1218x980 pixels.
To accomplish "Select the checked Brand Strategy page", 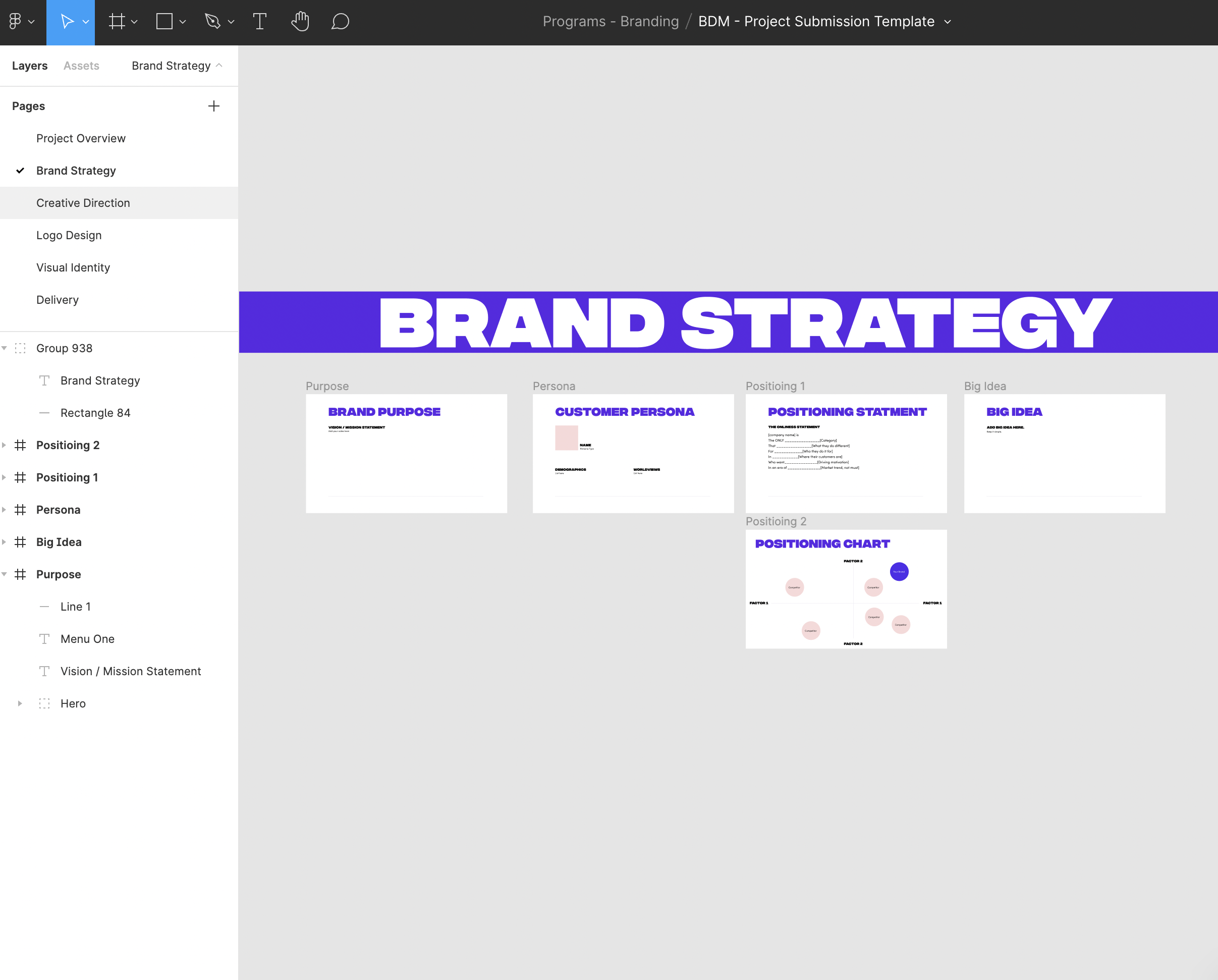I will (76, 170).
